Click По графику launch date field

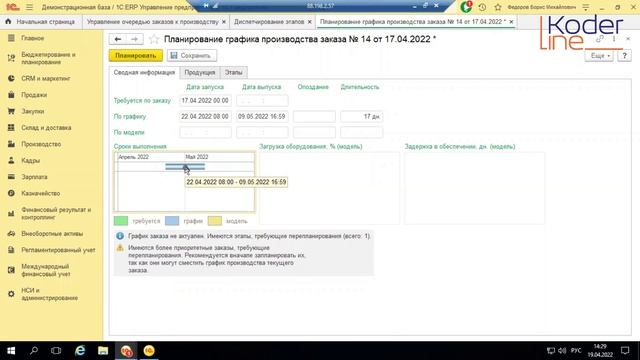(205, 116)
